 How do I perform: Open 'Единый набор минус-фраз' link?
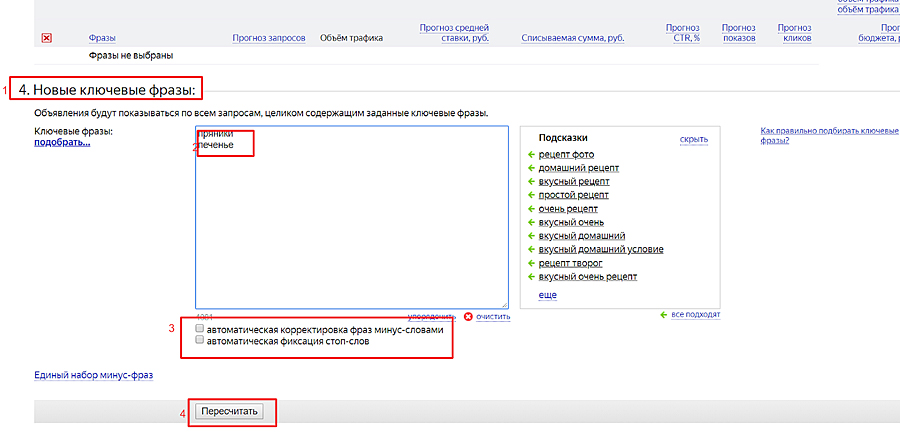[x=93, y=376]
